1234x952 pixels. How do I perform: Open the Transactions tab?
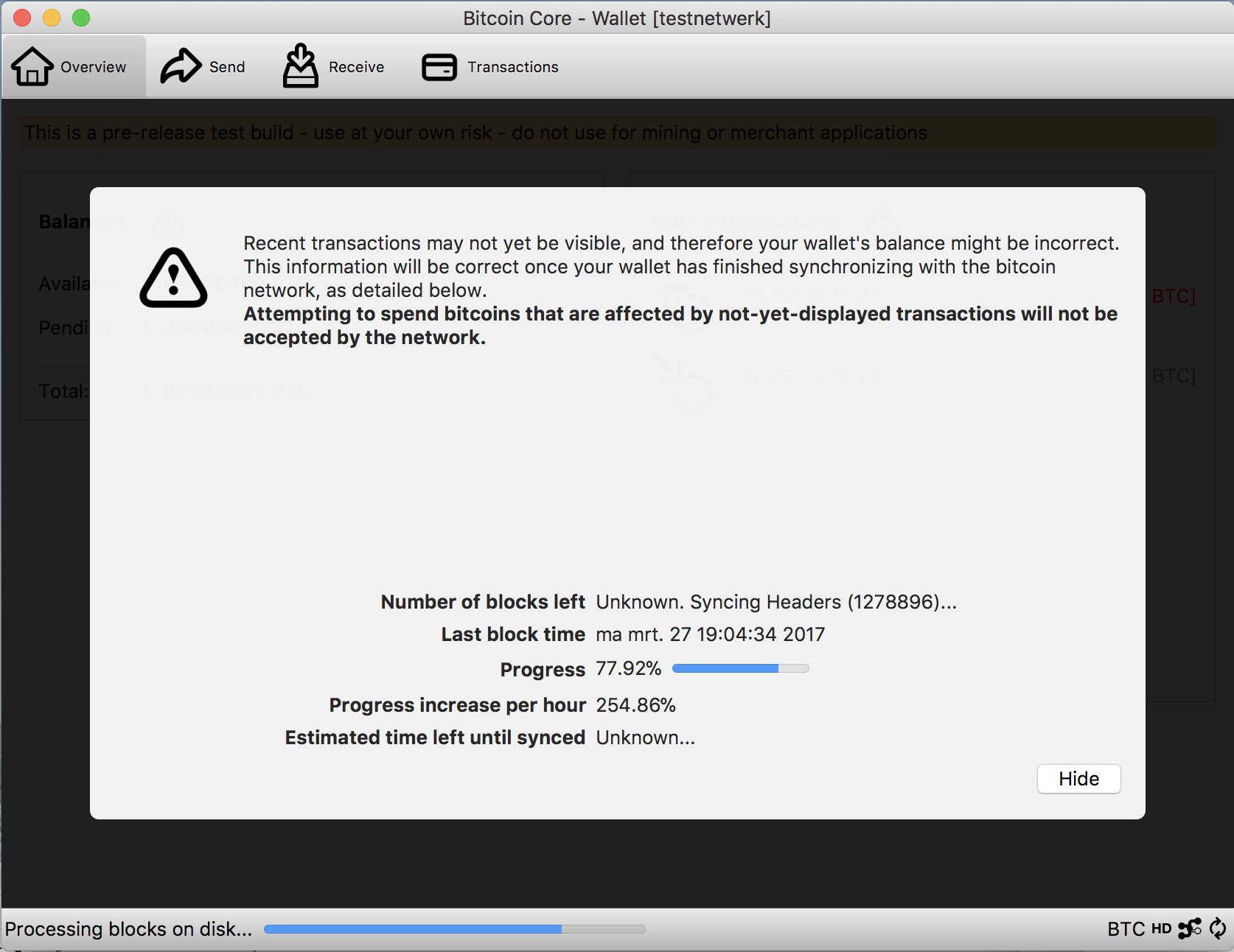coord(490,67)
